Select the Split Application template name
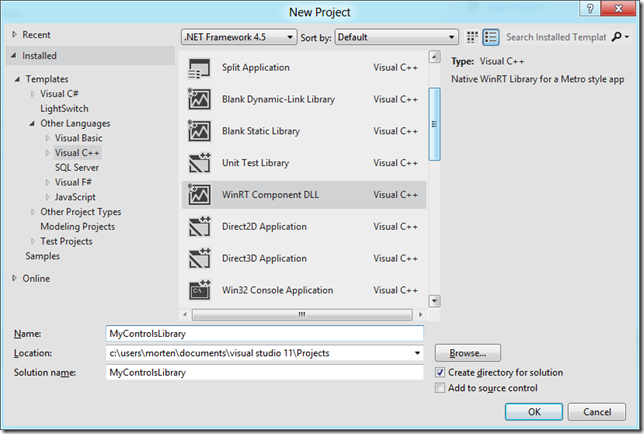The height and width of the screenshot is (434, 644). coord(255,67)
